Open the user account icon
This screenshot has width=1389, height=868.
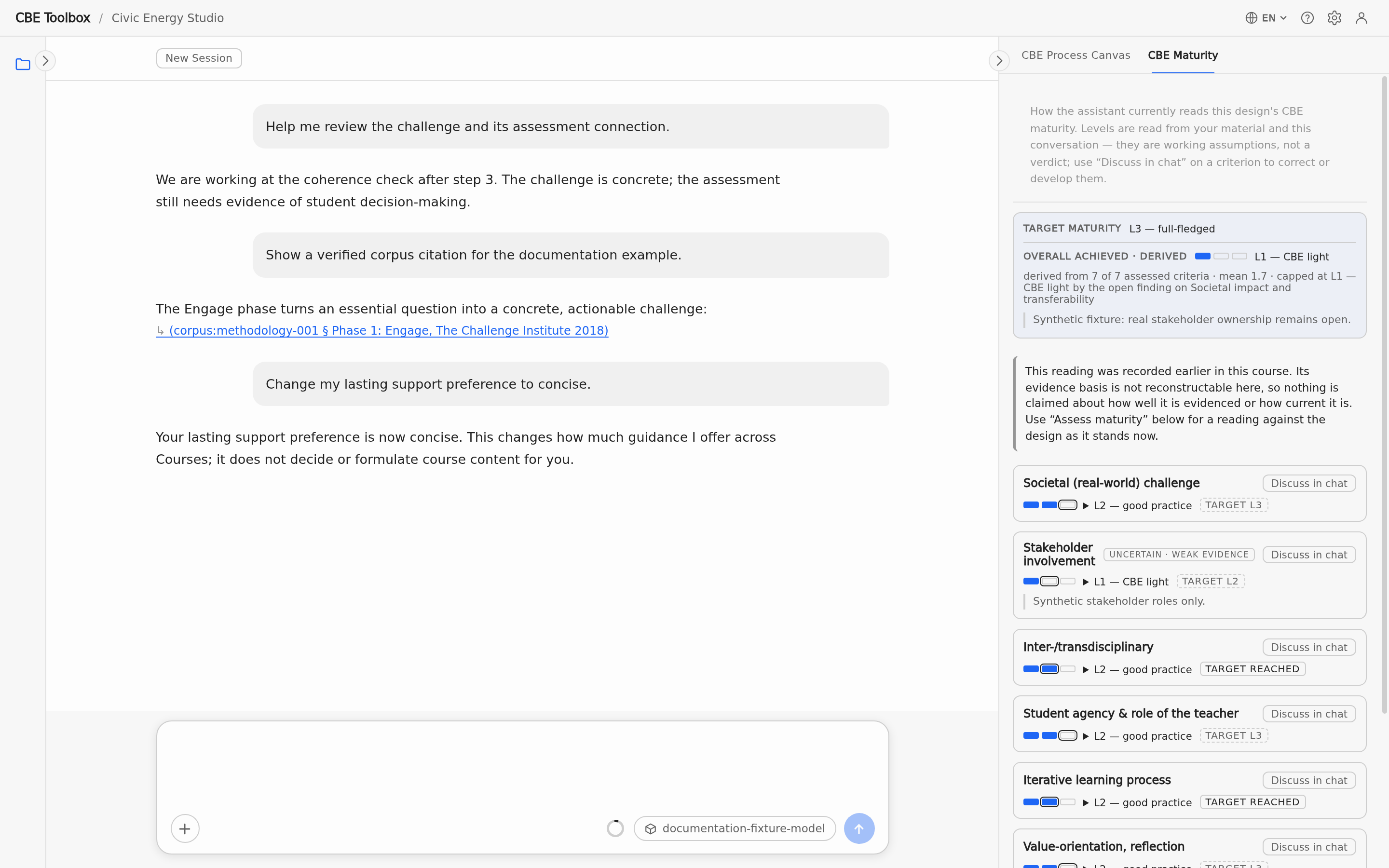[1362, 18]
